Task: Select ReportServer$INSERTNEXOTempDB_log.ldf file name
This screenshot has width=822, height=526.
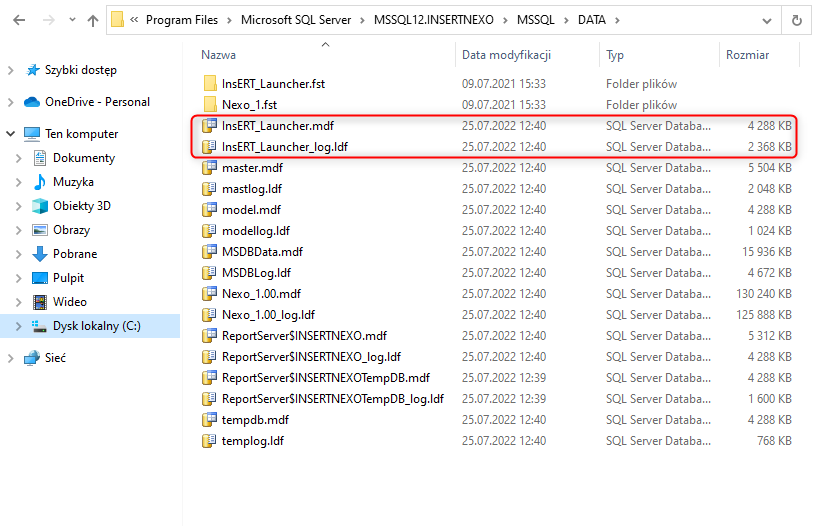Action: pyautogui.click(x=333, y=399)
